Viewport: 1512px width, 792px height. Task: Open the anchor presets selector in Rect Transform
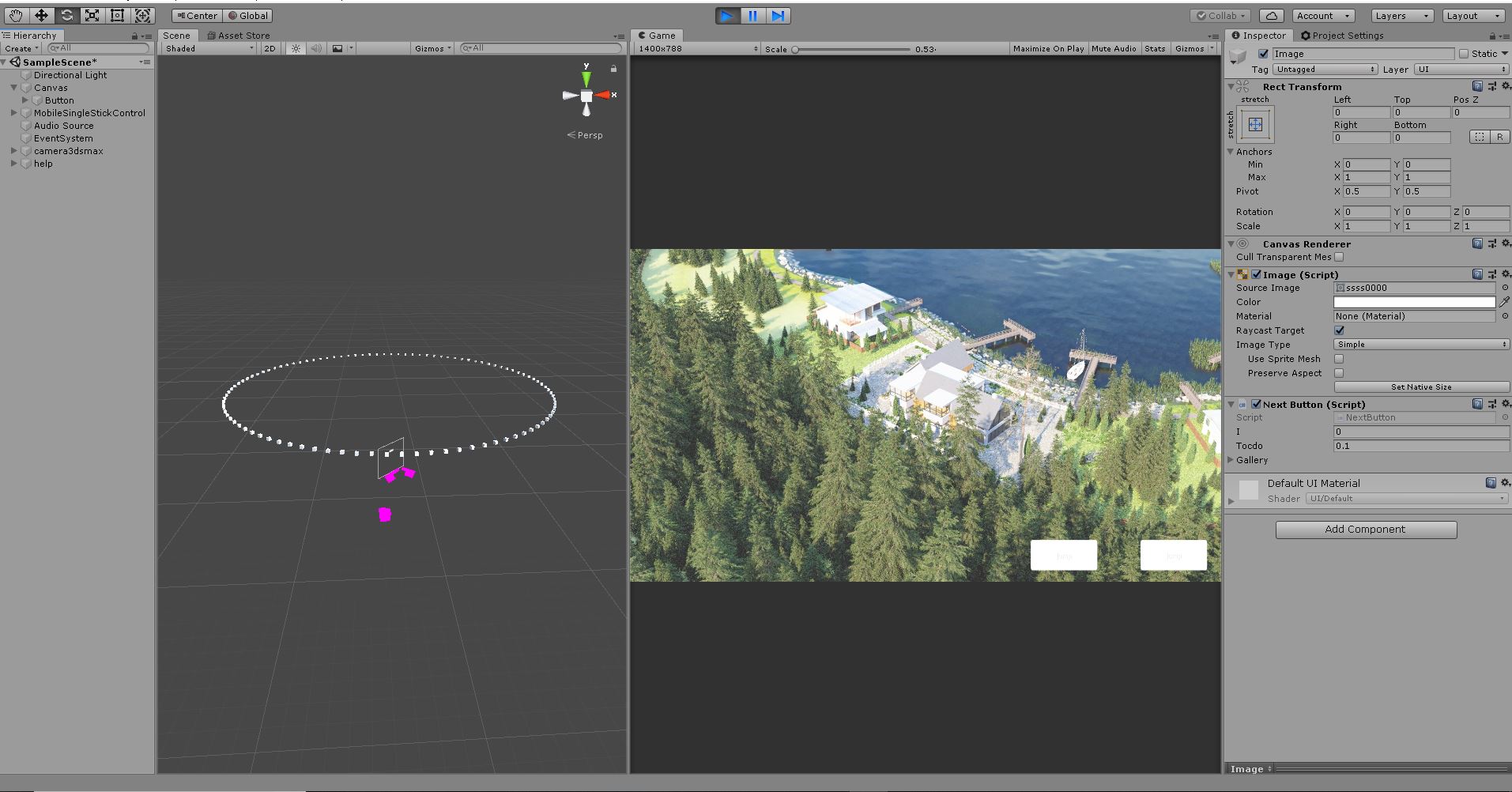(x=1254, y=124)
